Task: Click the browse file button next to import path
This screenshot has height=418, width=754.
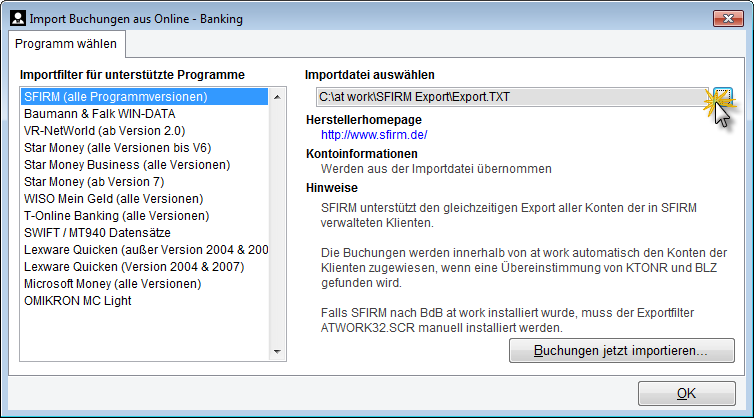Action: pyautogui.click(x=723, y=97)
